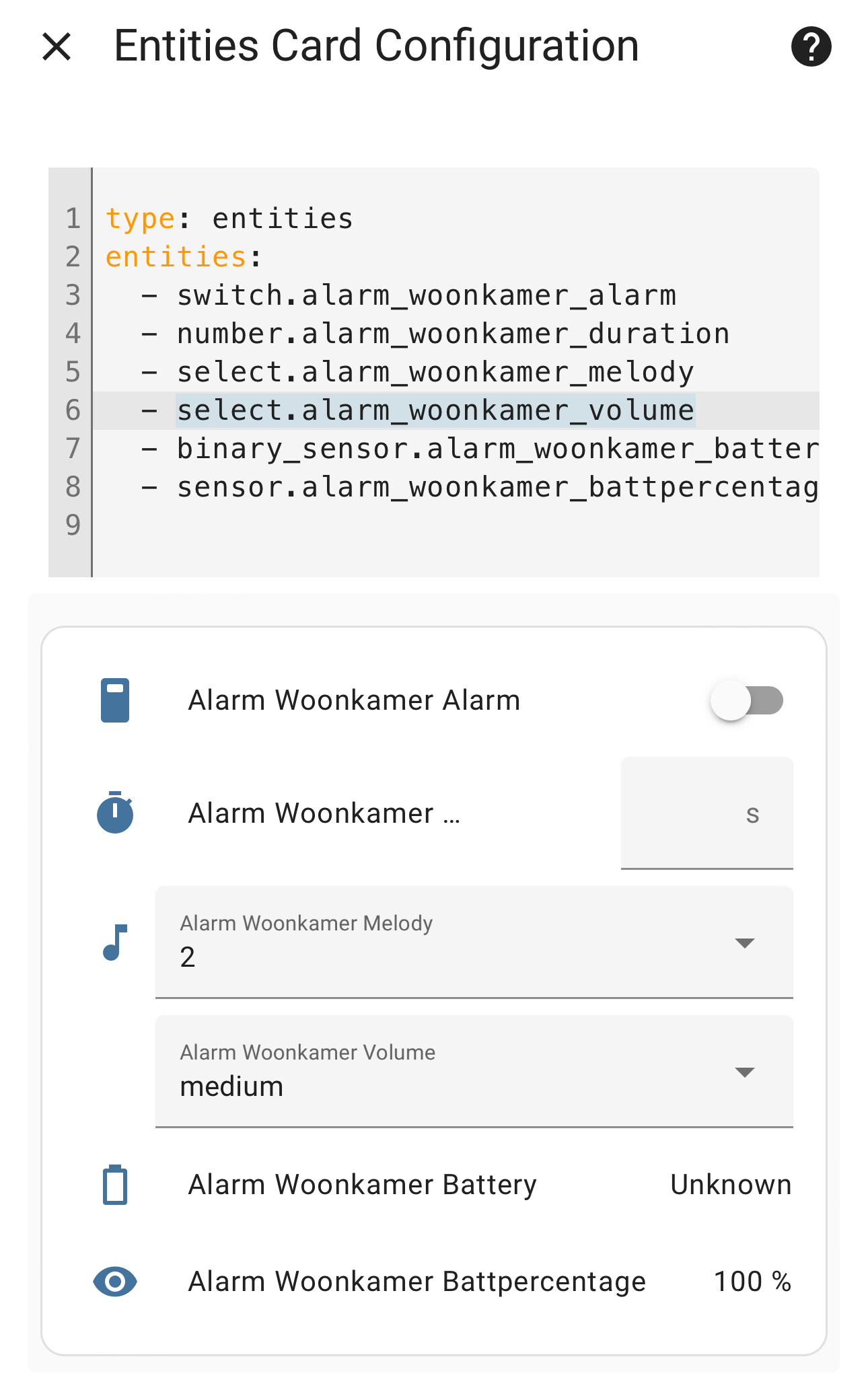
Task: Click the Unknown battery state text
Action: pos(731,1185)
